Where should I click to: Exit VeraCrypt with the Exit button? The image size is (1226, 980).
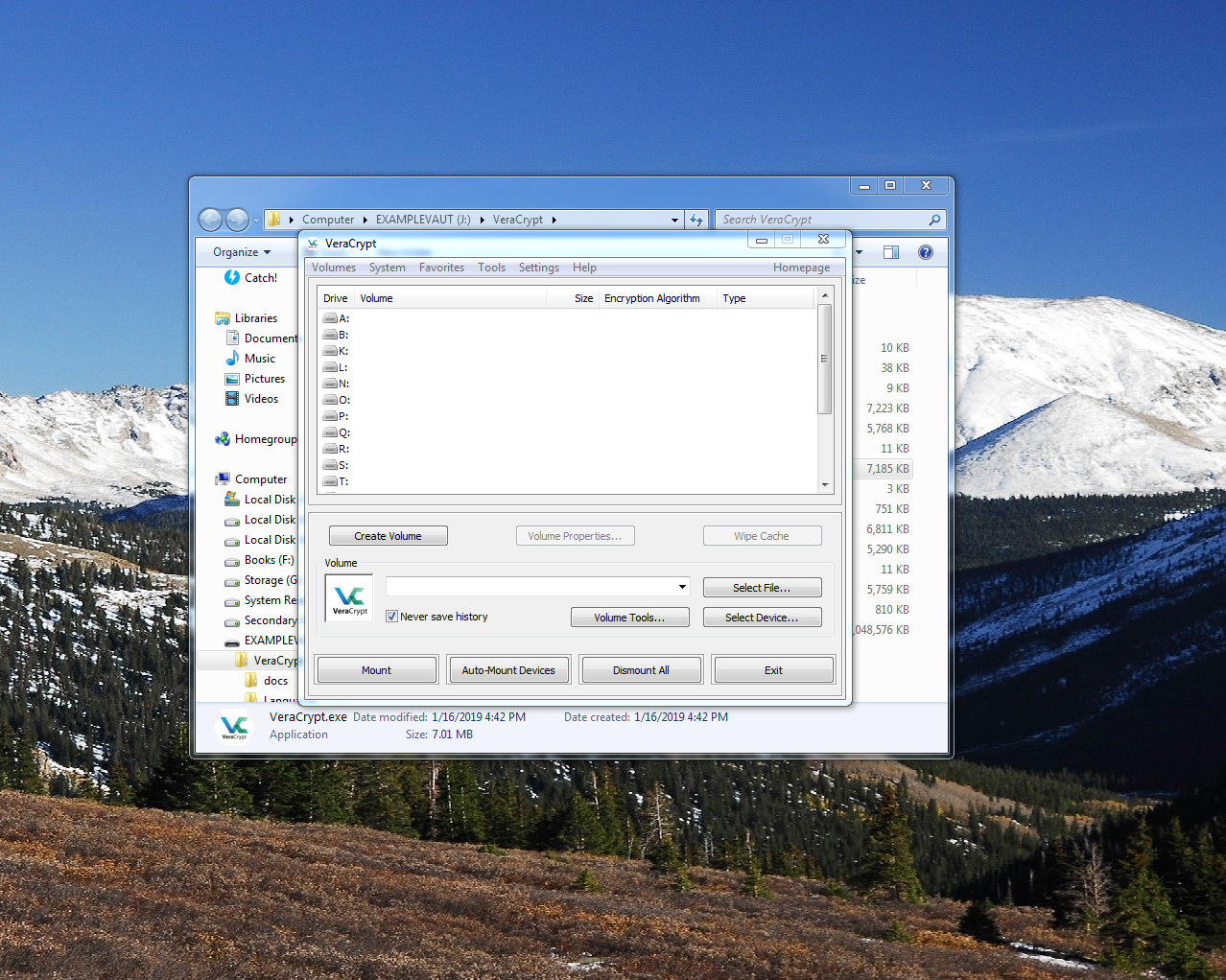coord(774,670)
